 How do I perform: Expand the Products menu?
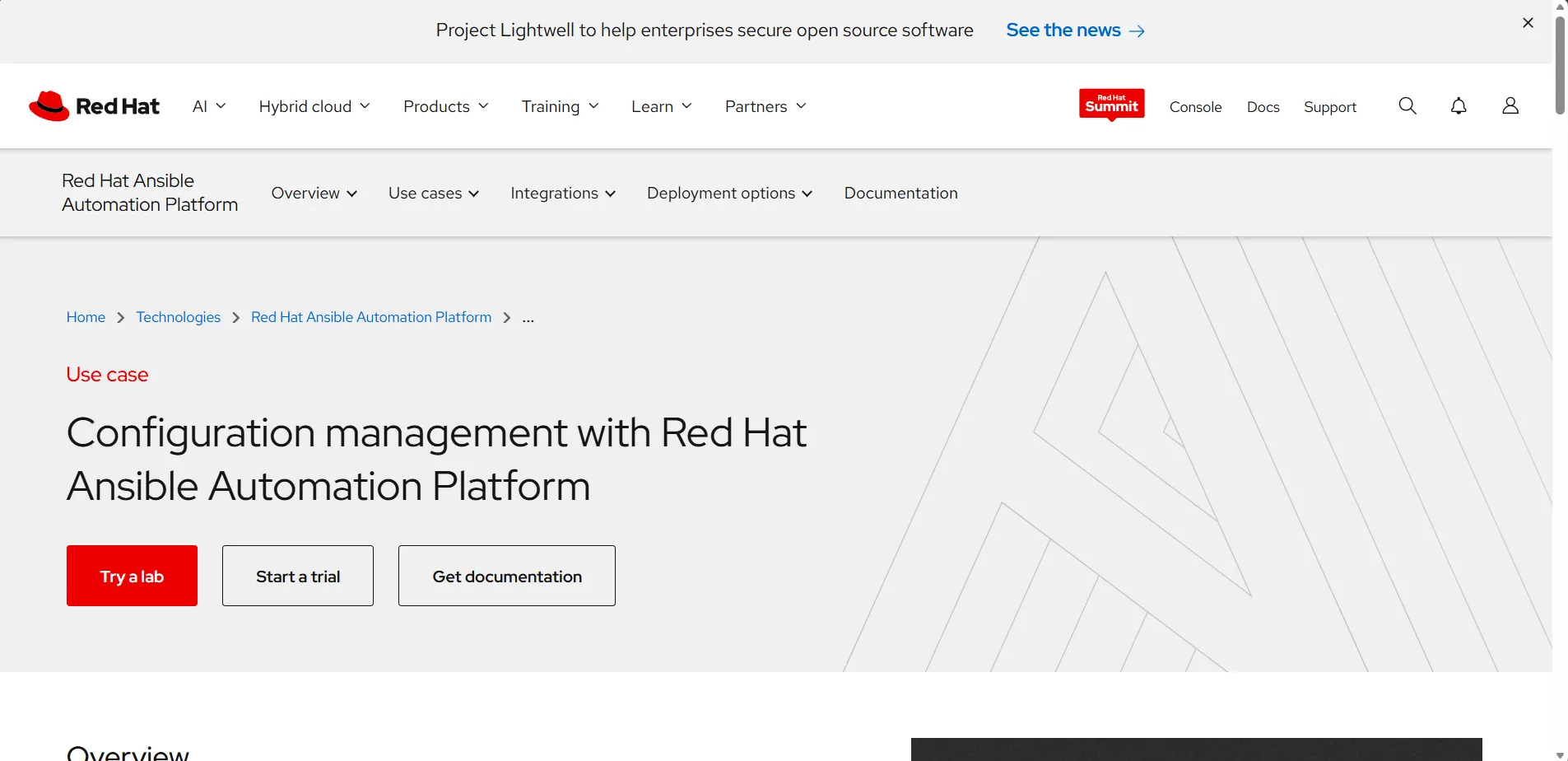446,106
